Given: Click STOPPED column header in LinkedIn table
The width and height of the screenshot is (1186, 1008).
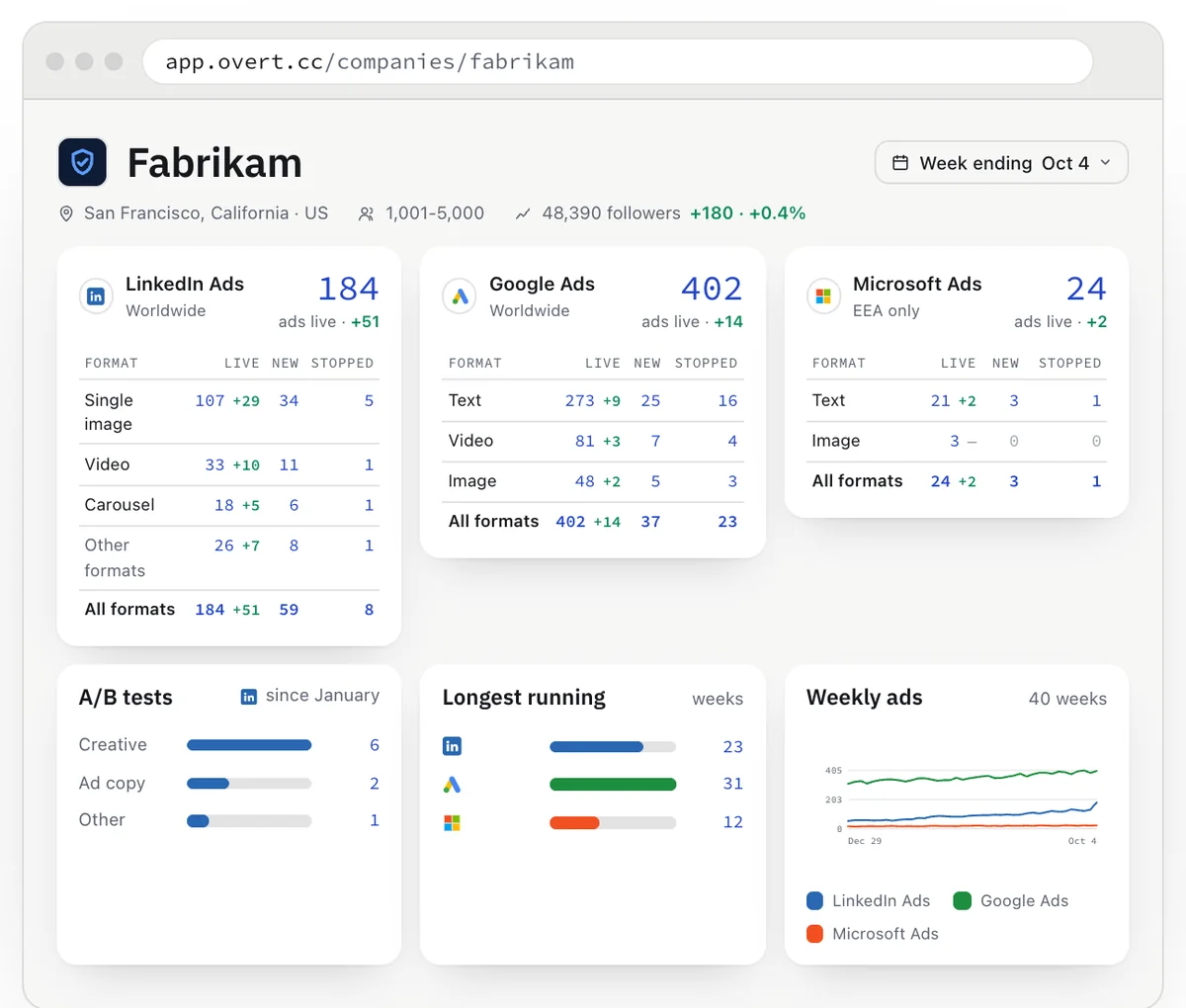Looking at the screenshot, I should click(x=342, y=364).
